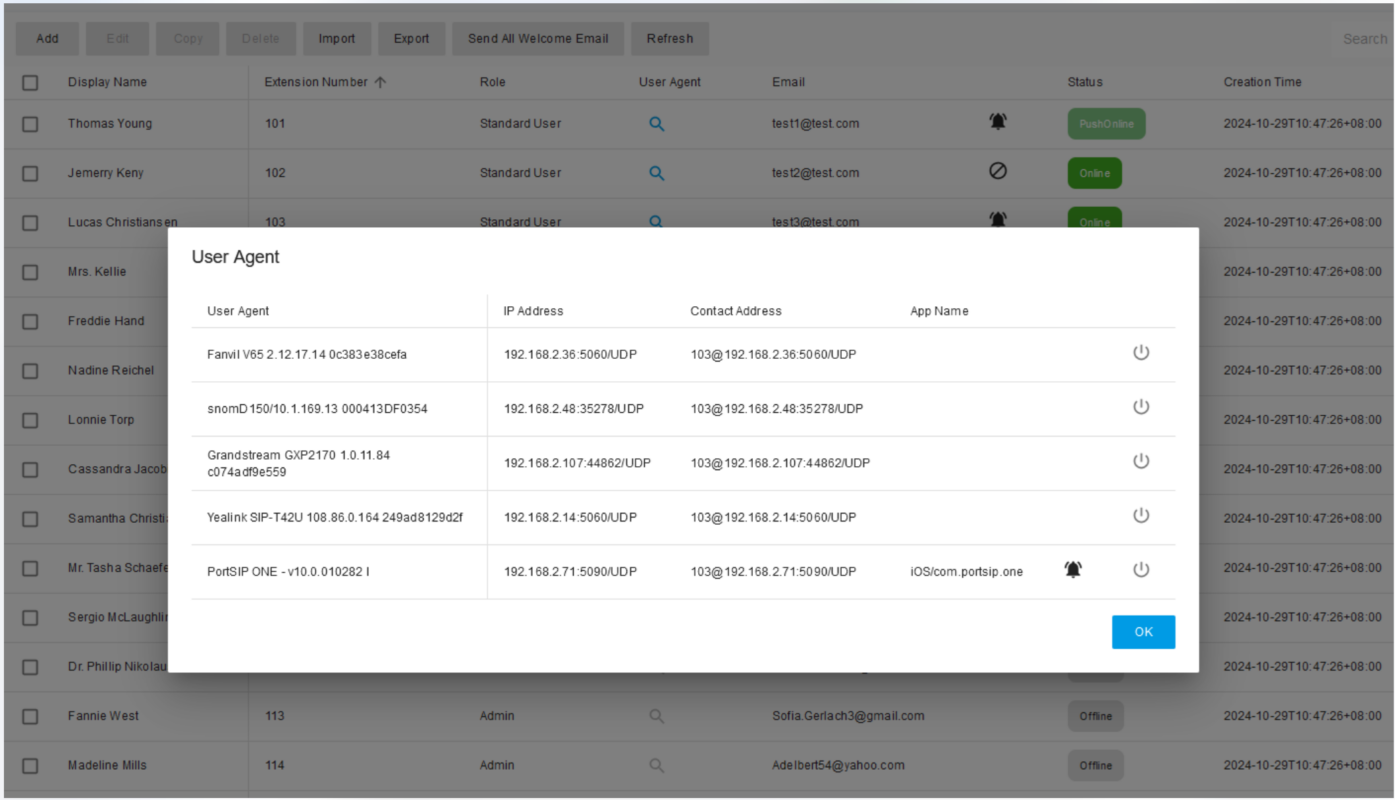Disconnect the Yealink SIP-T42U device

point(1141,516)
